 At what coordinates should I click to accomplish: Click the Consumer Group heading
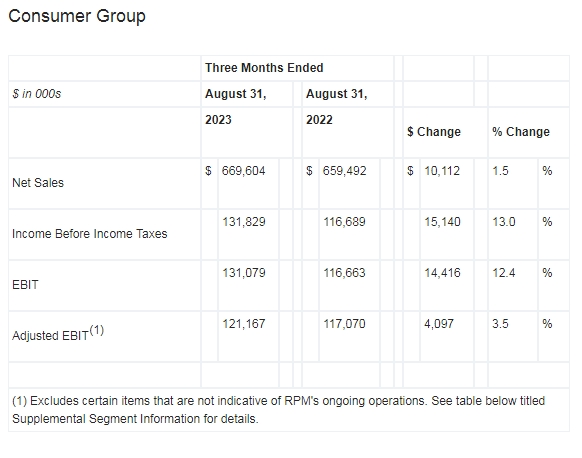coord(77,16)
